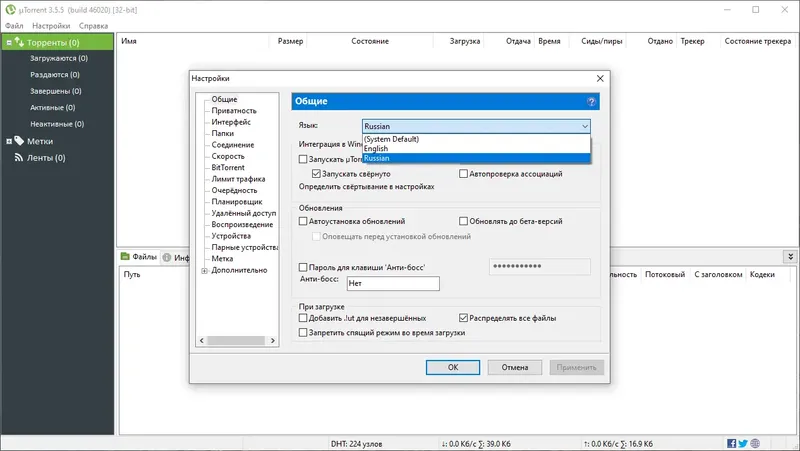Click the Torrents sidebar icon
800x451 pixels.
tap(19, 42)
